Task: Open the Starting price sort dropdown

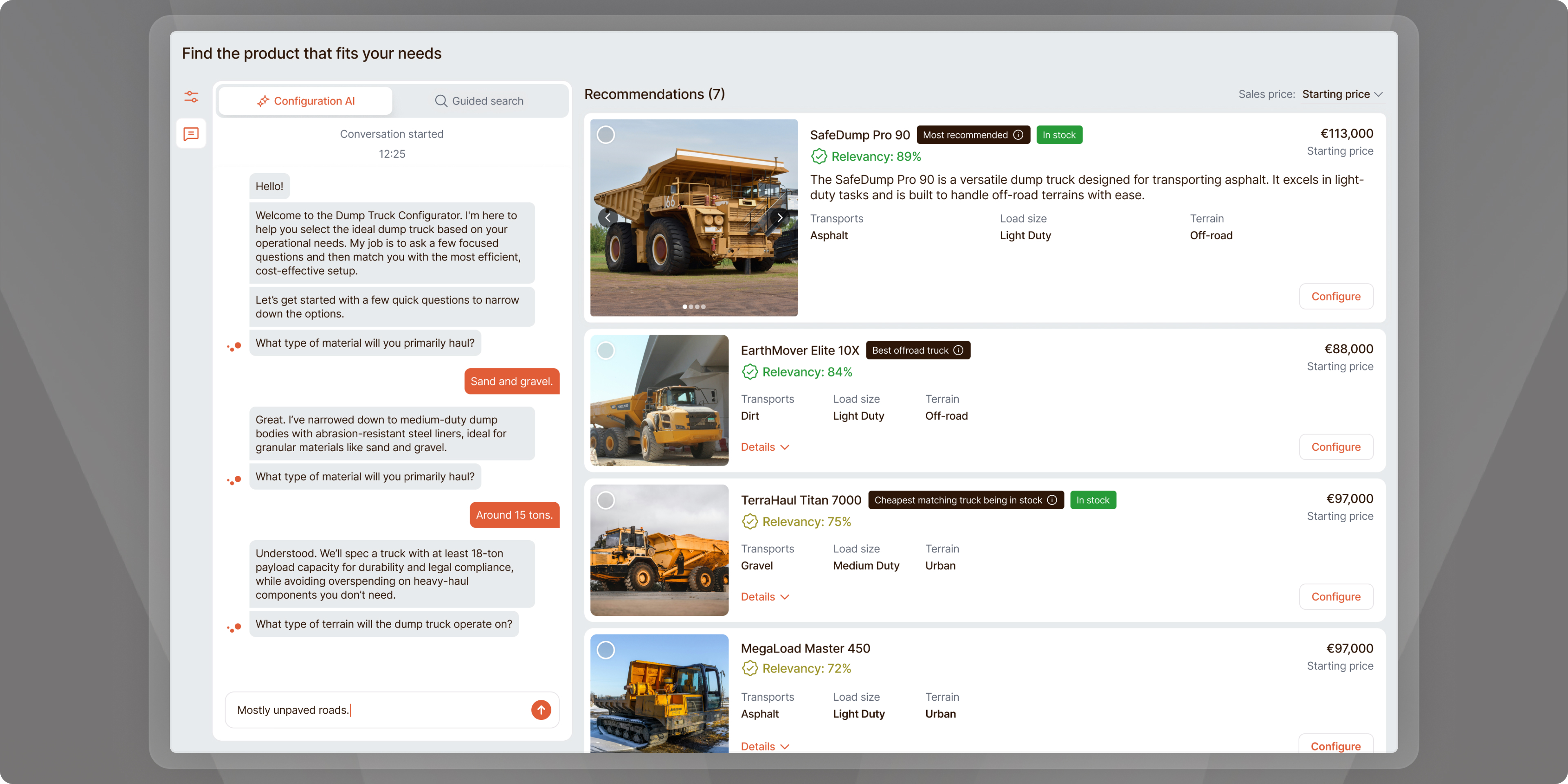Action: coord(1342,94)
